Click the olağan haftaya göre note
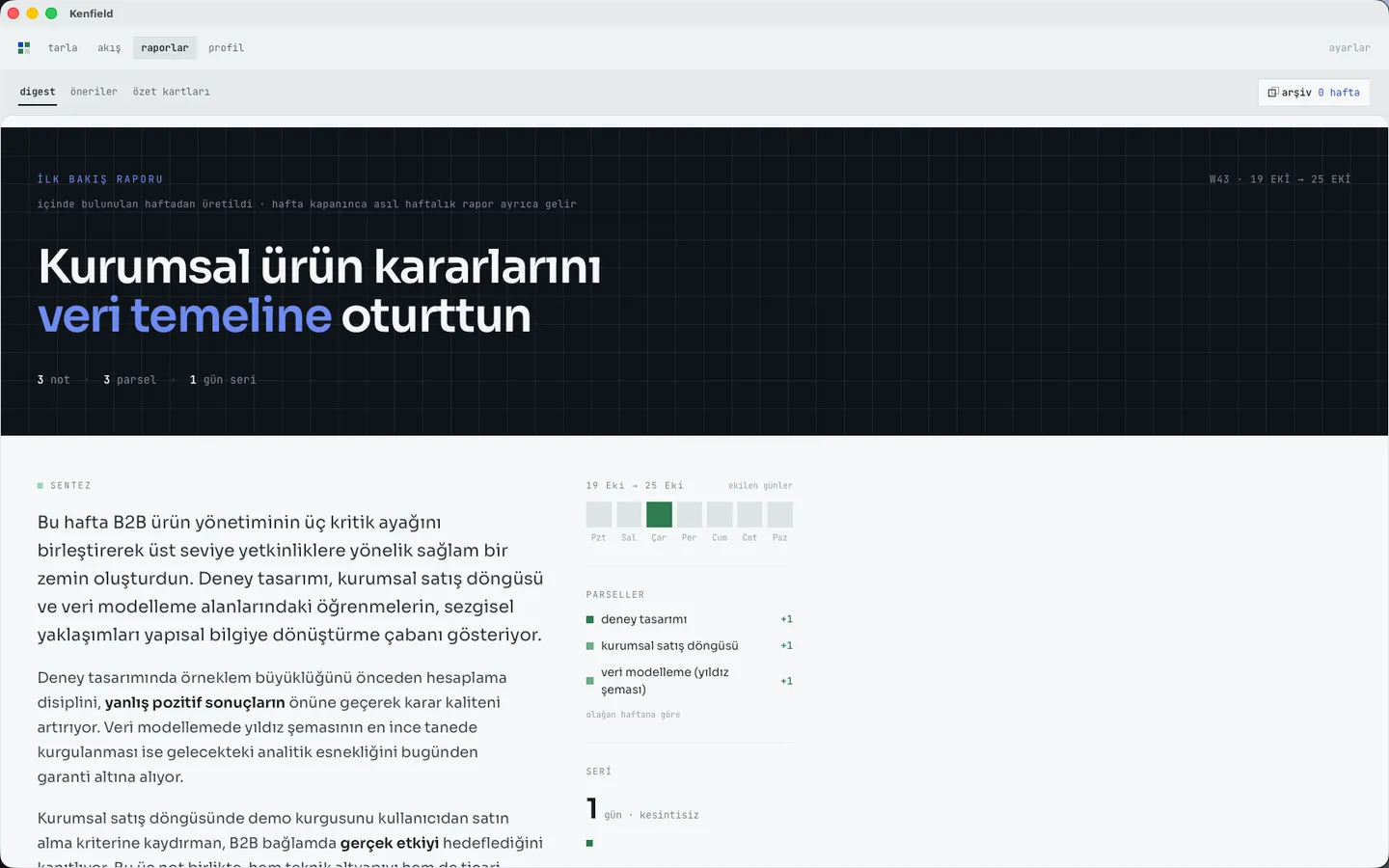 (634, 715)
